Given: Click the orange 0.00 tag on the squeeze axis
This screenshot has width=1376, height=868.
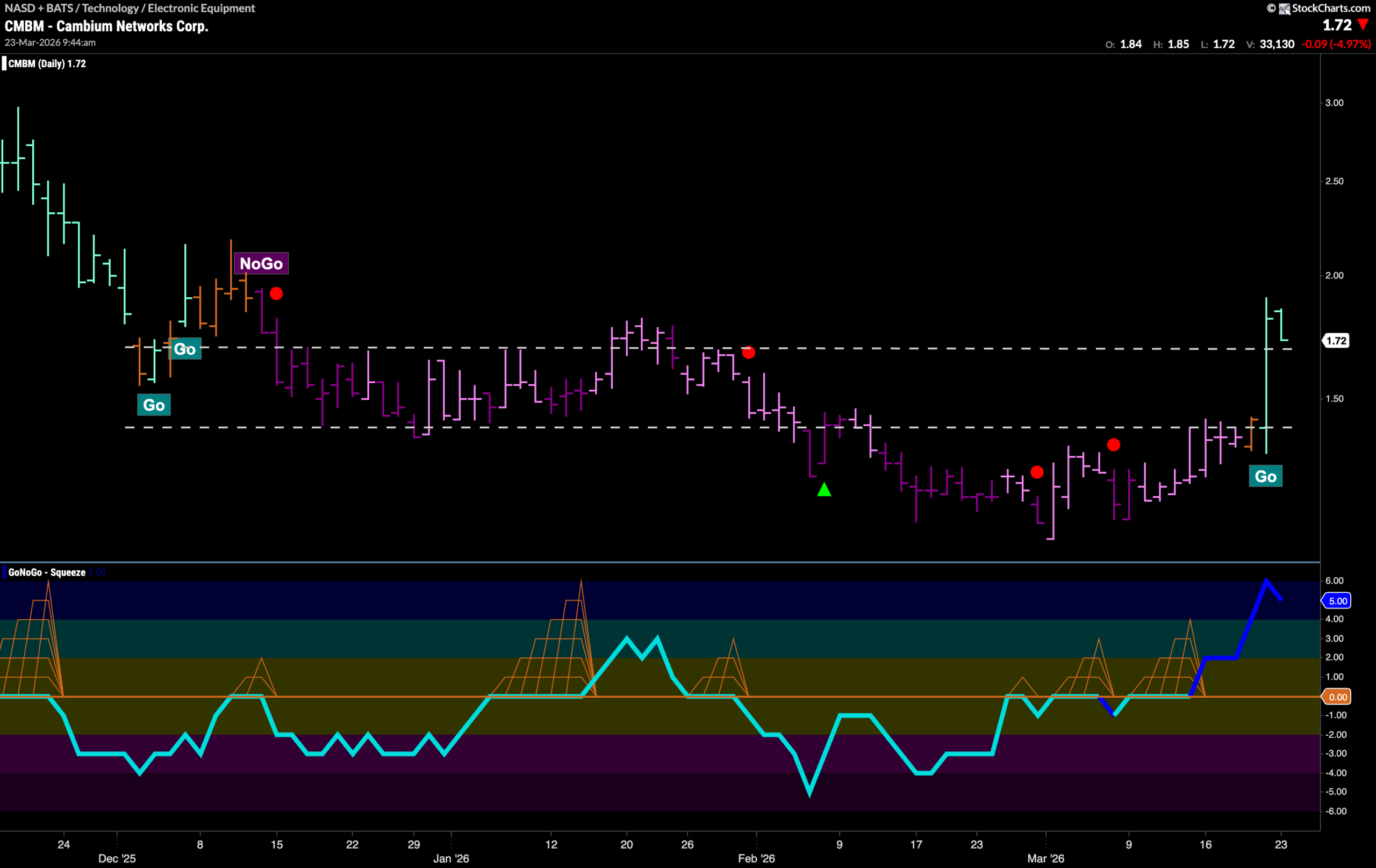Looking at the screenshot, I should [x=1336, y=697].
